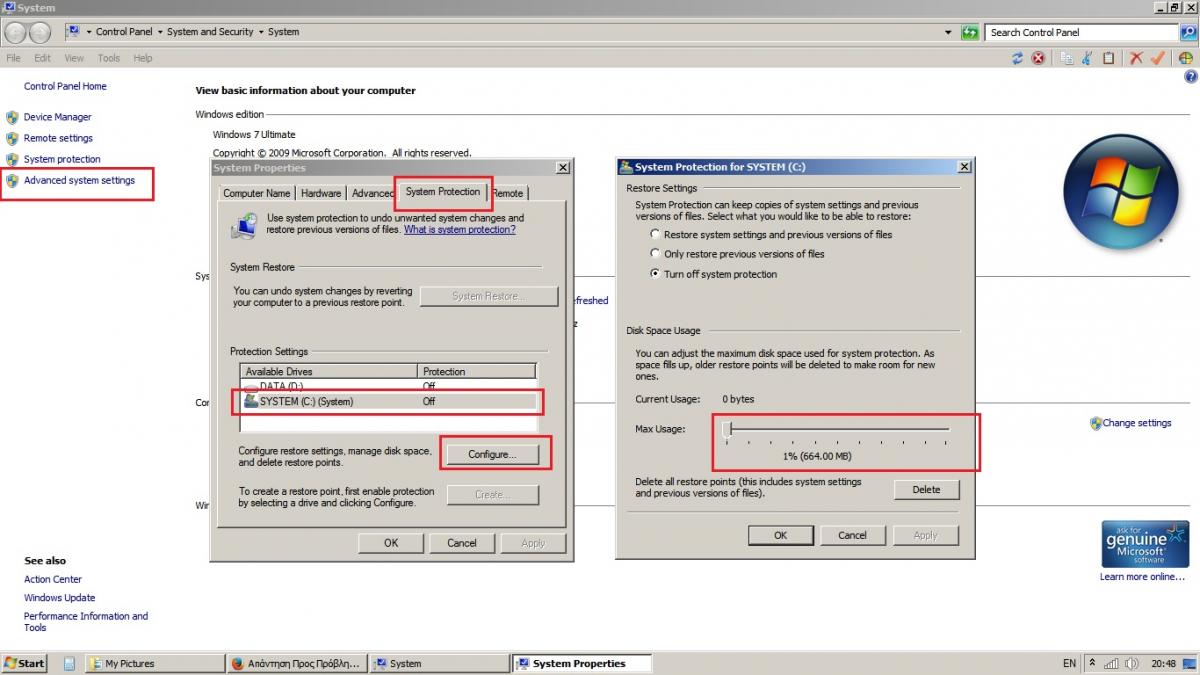This screenshot has width=1200, height=675.
Task: Switch to the Remote tab
Action: click(508, 193)
